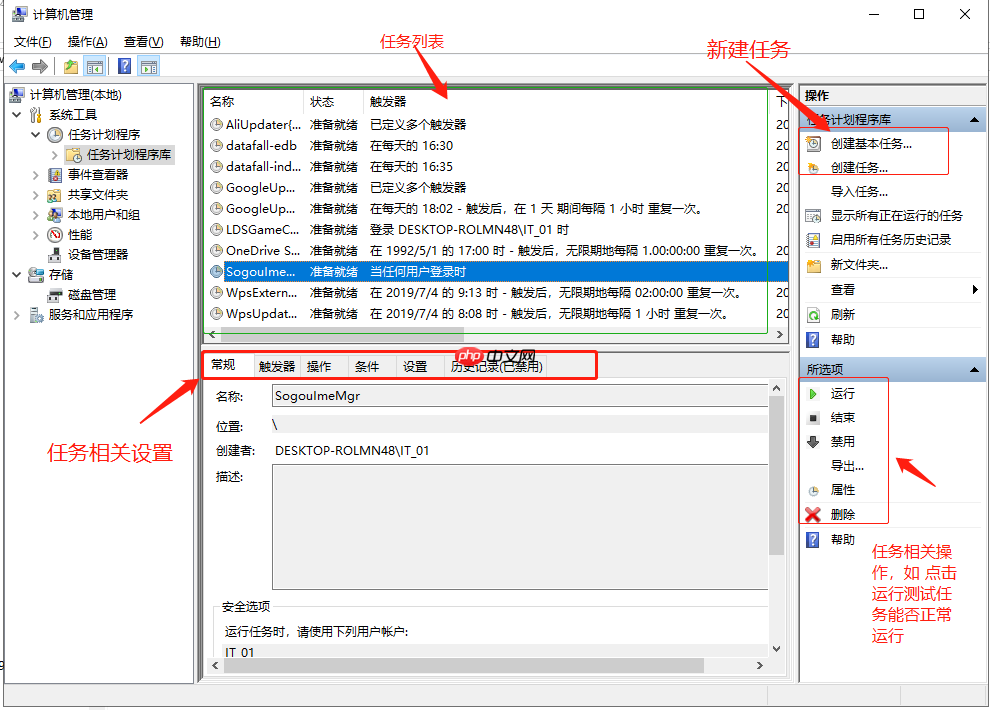990x713 pixels.
Task: Click the 帮助 question mark toolbar icon
Action: 125,66
